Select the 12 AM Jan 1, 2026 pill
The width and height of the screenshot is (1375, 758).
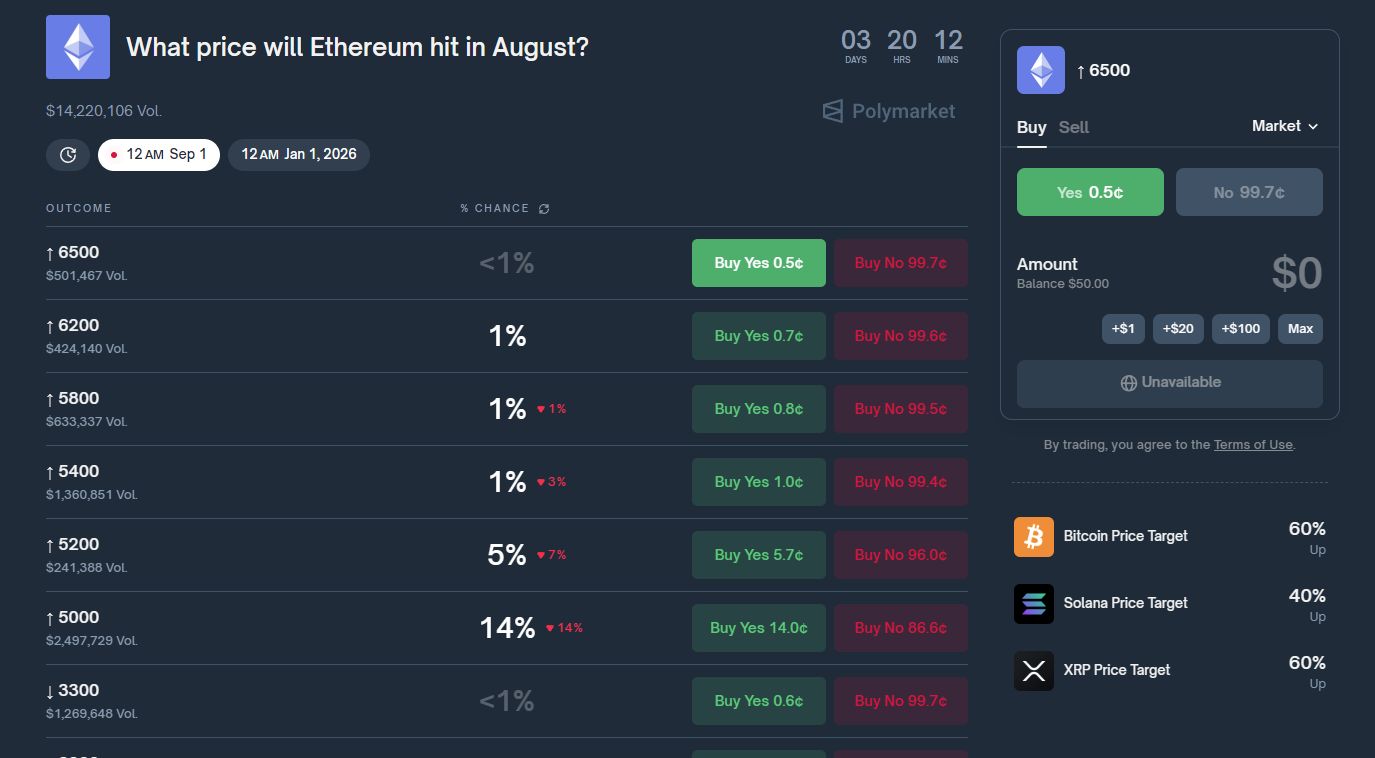299,155
